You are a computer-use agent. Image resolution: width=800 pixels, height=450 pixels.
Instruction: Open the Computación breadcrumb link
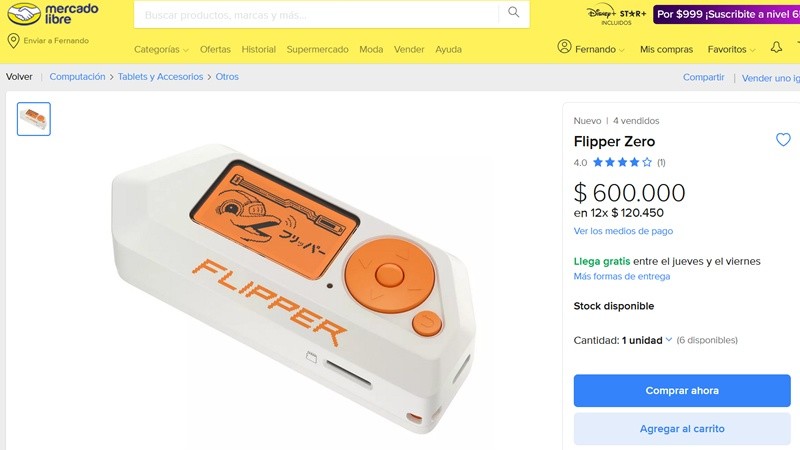tap(77, 77)
